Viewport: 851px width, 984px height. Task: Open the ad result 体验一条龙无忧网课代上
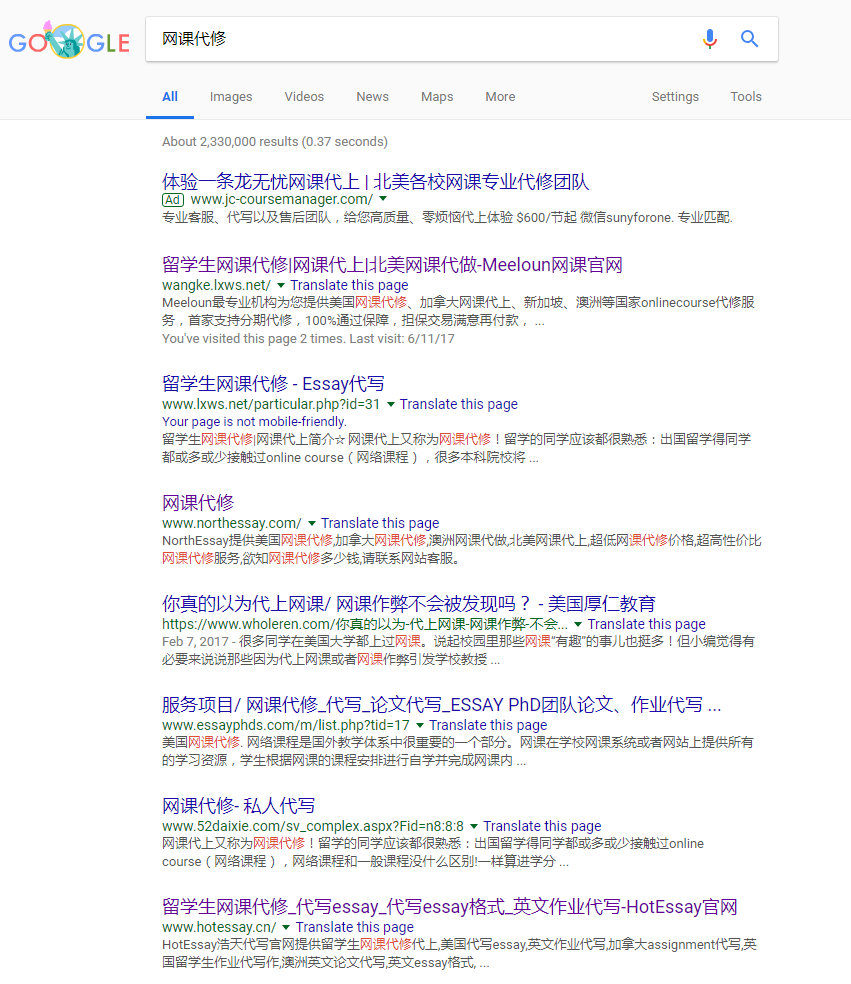pos(375,181)
